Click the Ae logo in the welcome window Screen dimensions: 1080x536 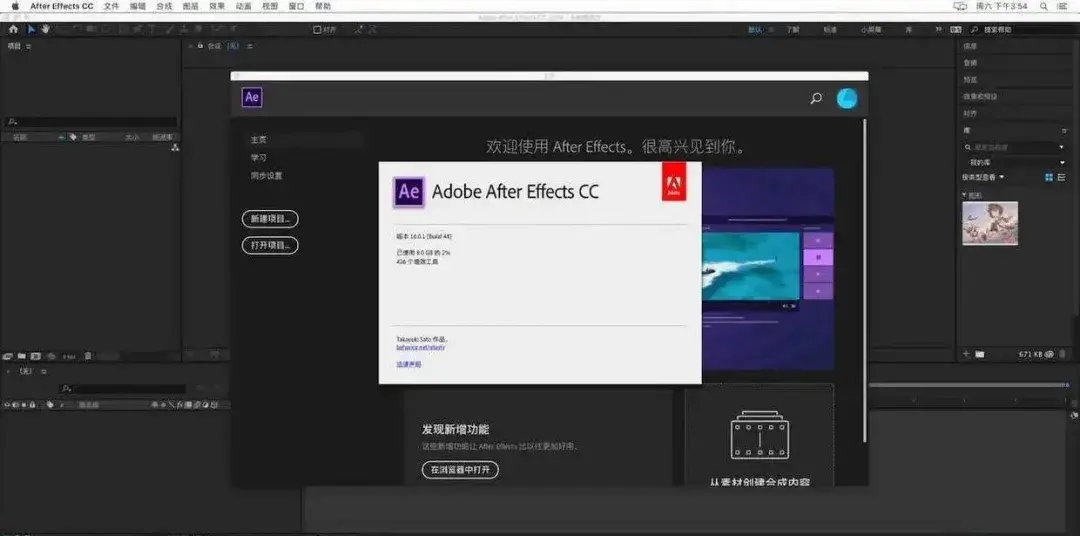click(x=252, y=97)
